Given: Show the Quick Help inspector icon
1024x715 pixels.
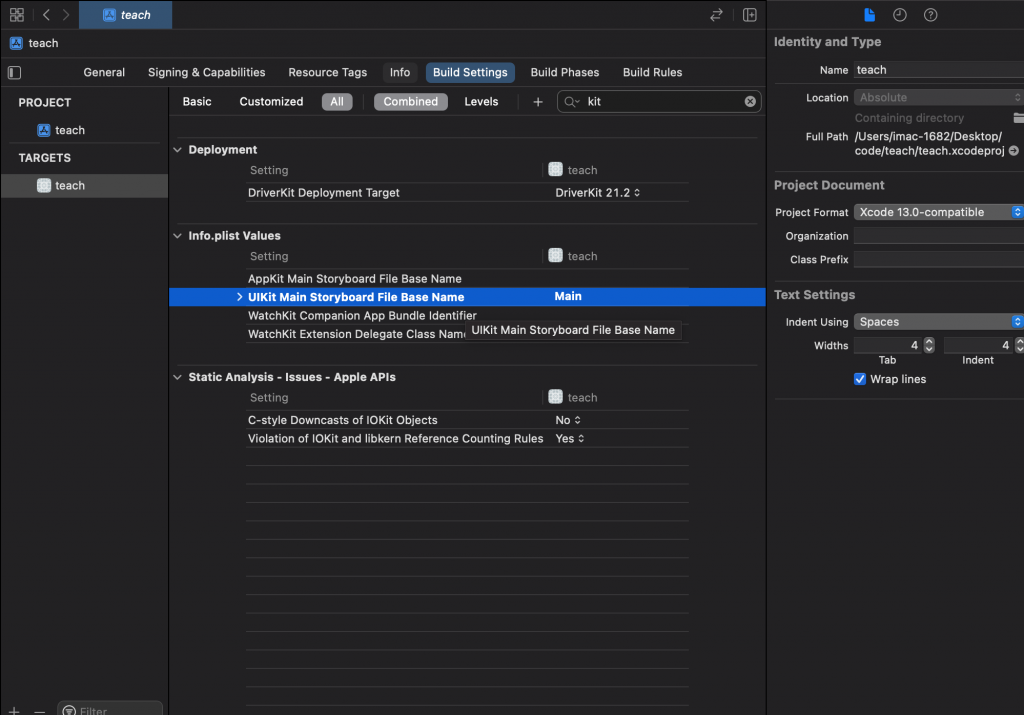Looking at the screenshot, I should (x=931, y=14).
